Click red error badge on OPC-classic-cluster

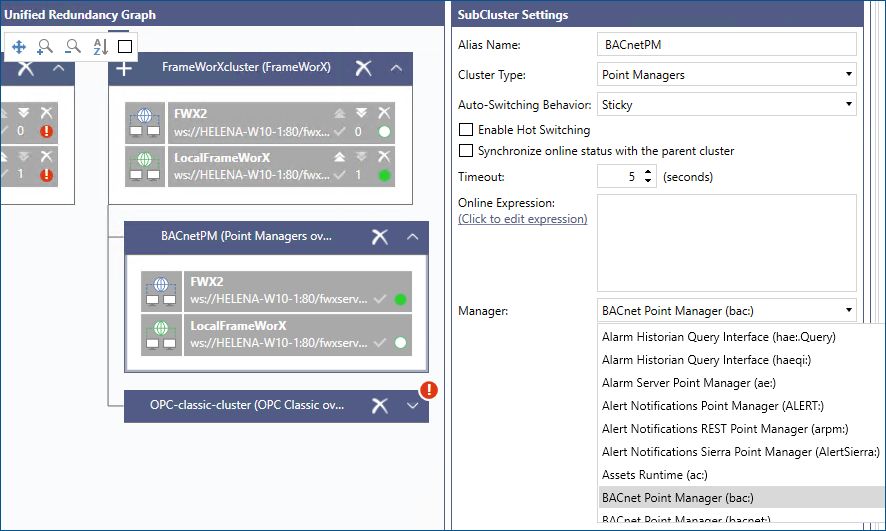click(429, 390)
